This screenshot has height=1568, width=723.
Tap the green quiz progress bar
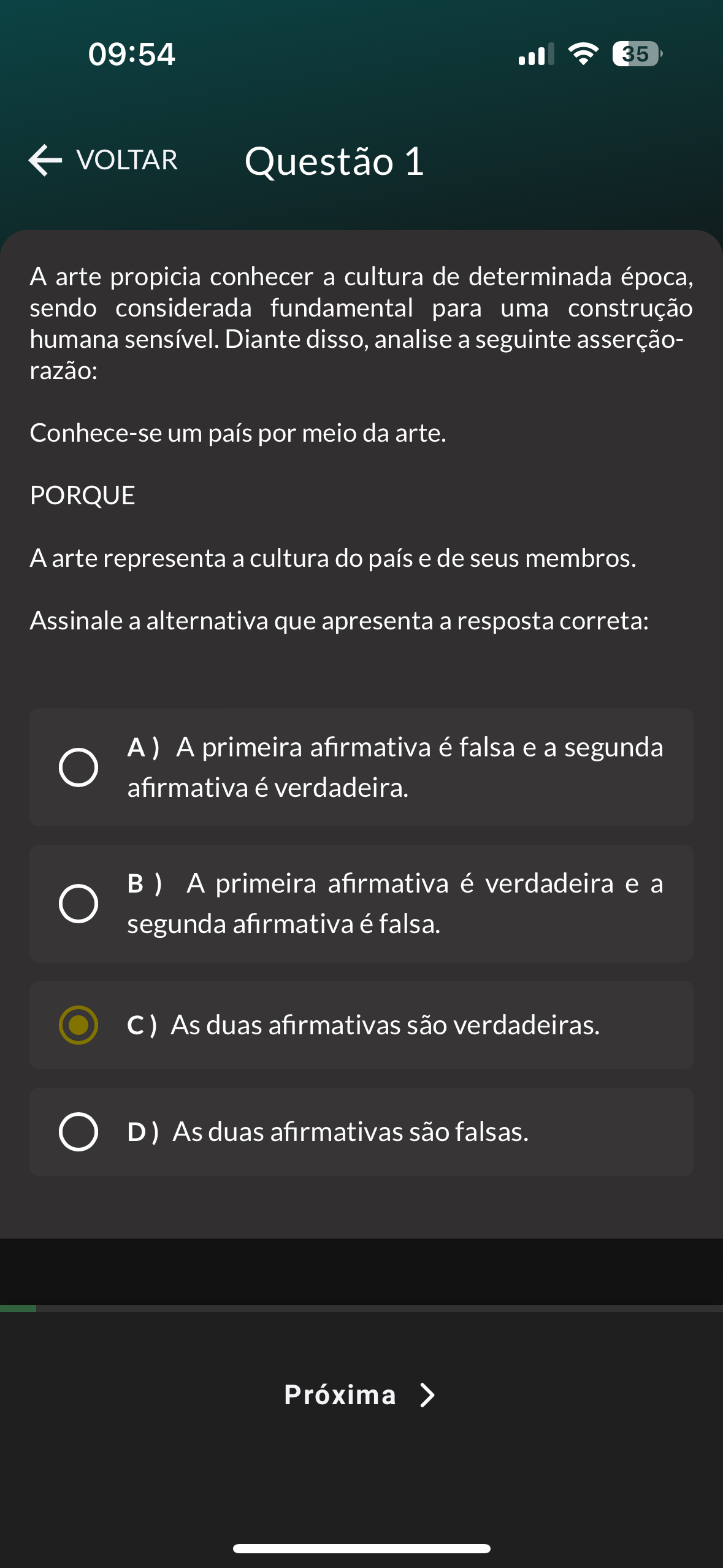tap(18, 1308)
